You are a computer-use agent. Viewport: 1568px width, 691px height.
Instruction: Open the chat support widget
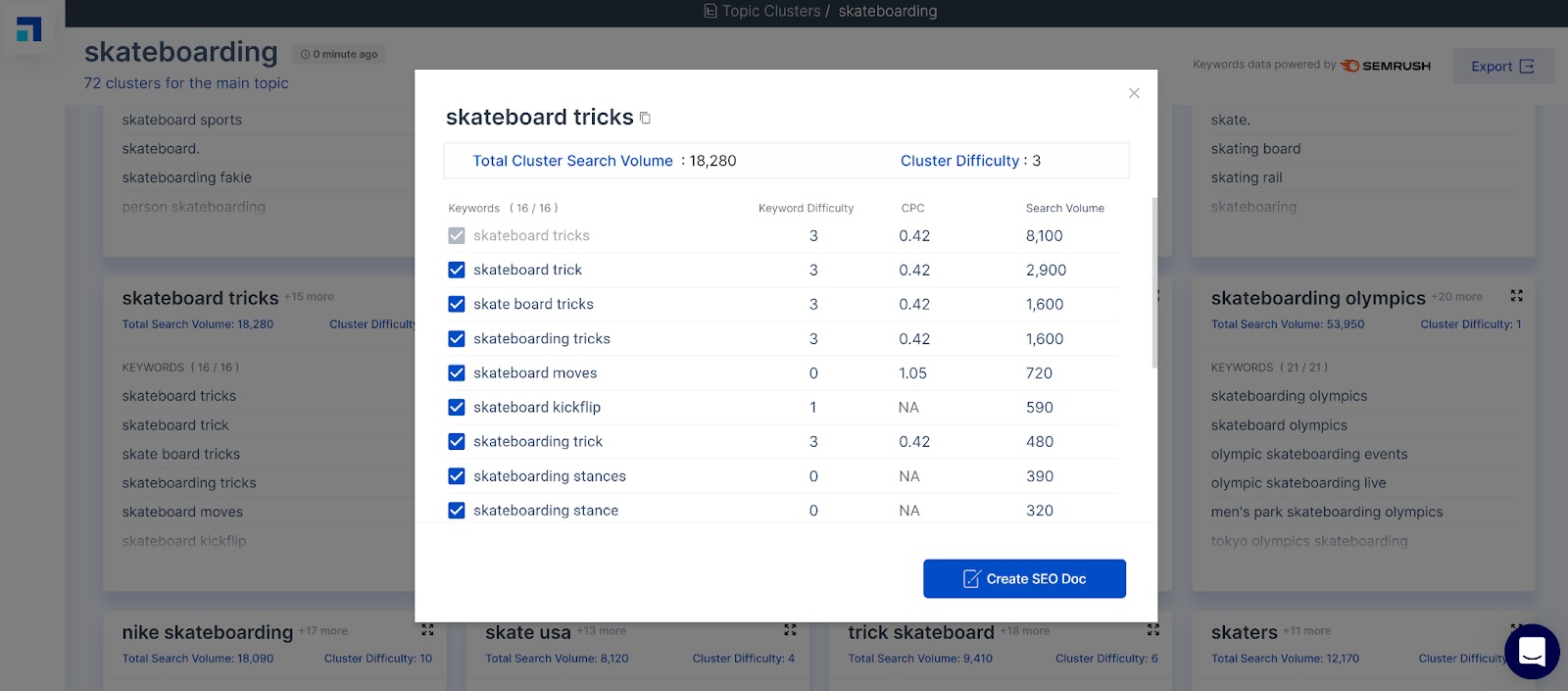tap(1531, 652)
